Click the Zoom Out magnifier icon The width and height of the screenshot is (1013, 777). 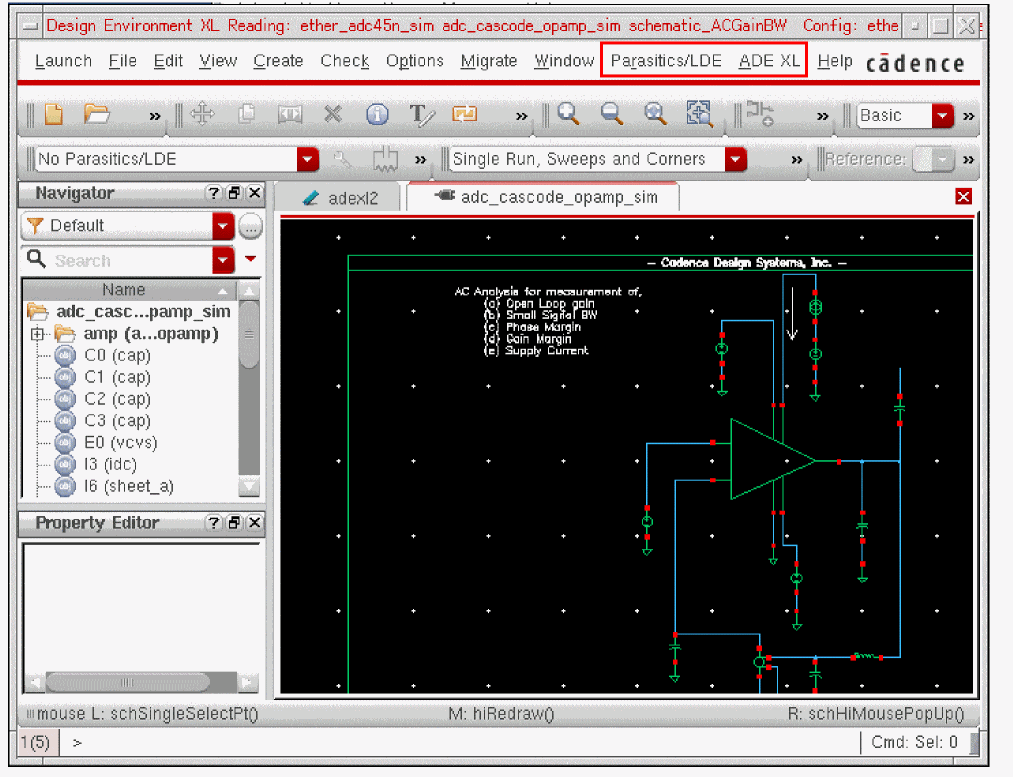612,114
